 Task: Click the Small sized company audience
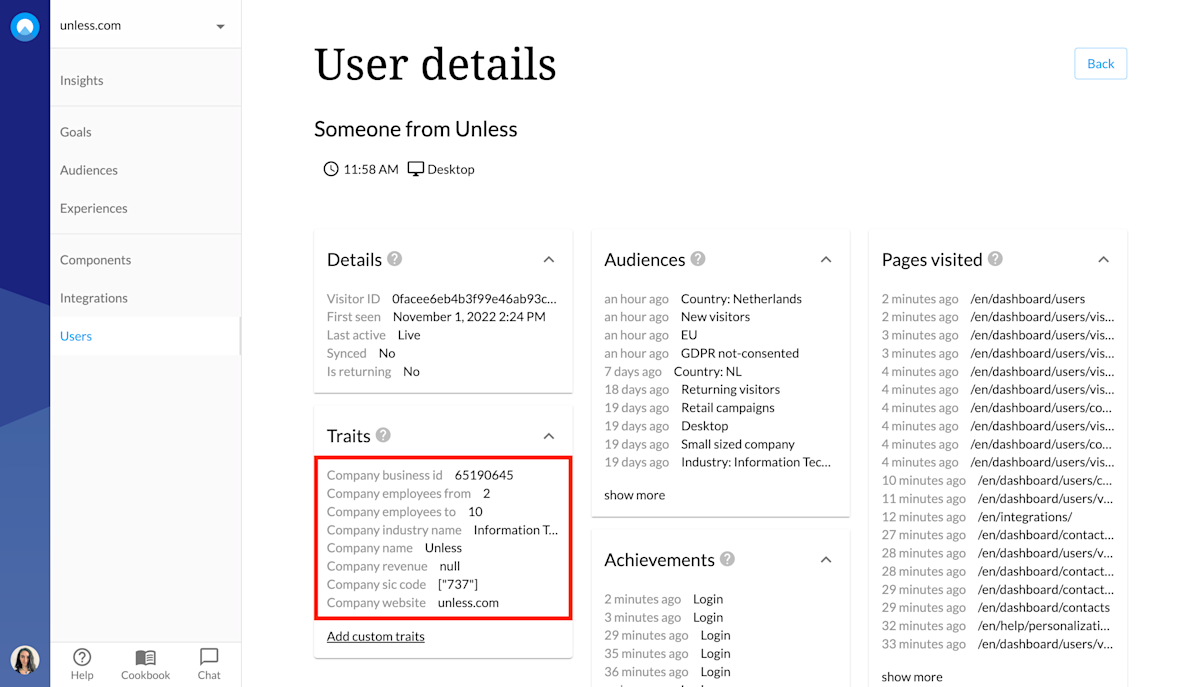(x=738, y=444)
